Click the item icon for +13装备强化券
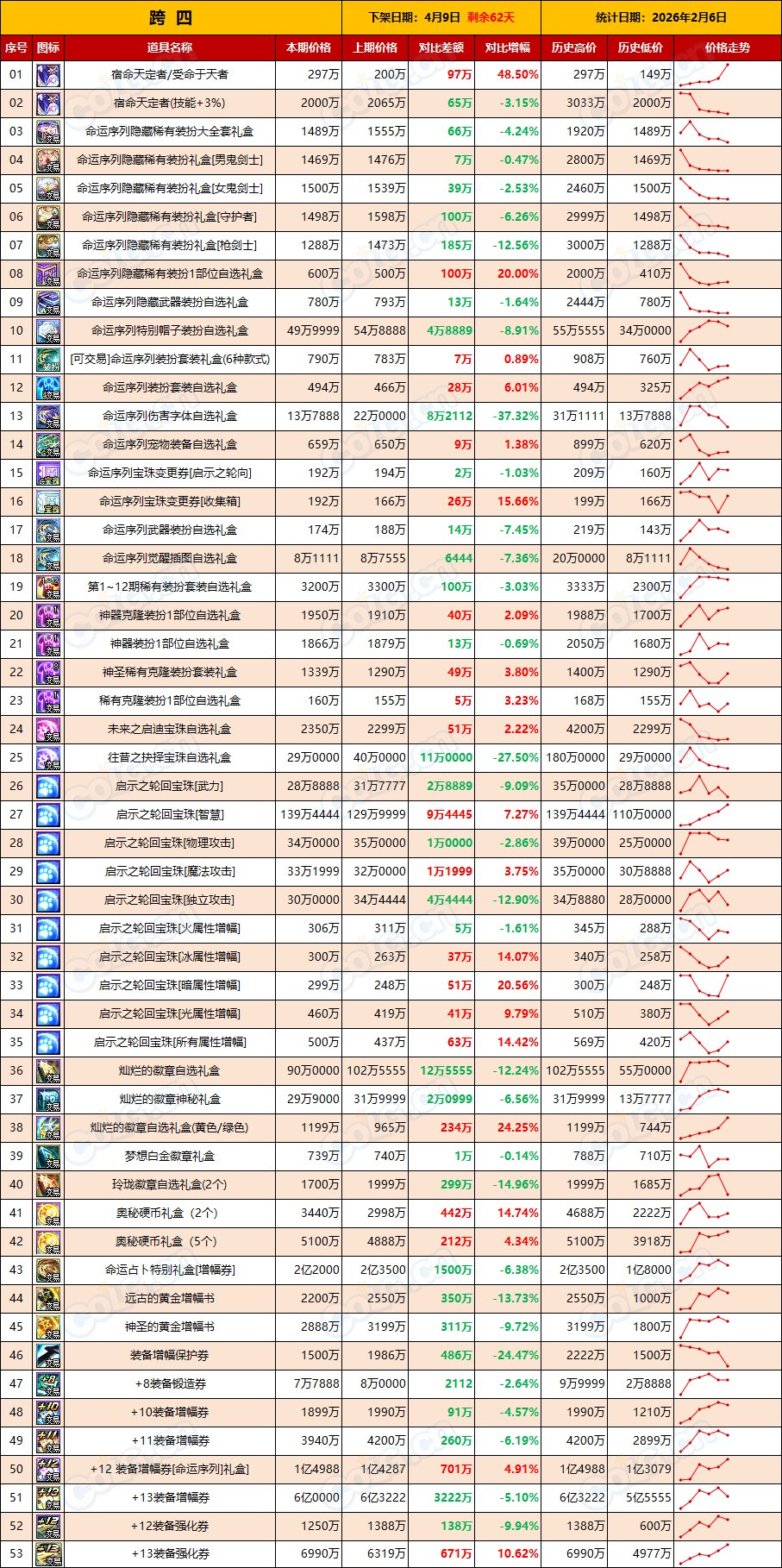The image size is (782, 1568). [48, 1554]
